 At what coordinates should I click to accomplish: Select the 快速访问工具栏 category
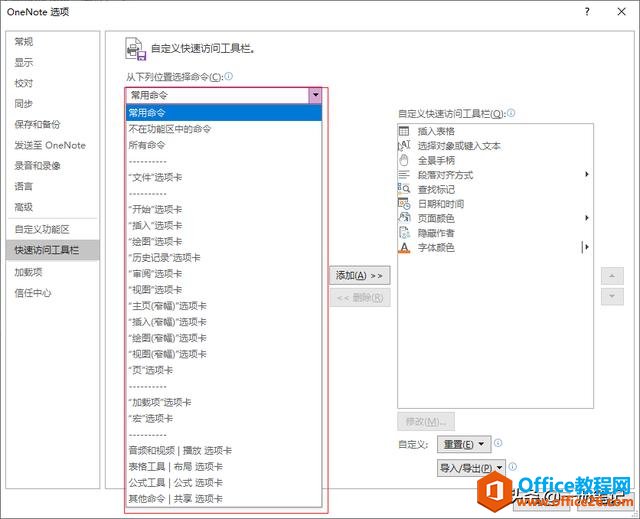[53, 250]
